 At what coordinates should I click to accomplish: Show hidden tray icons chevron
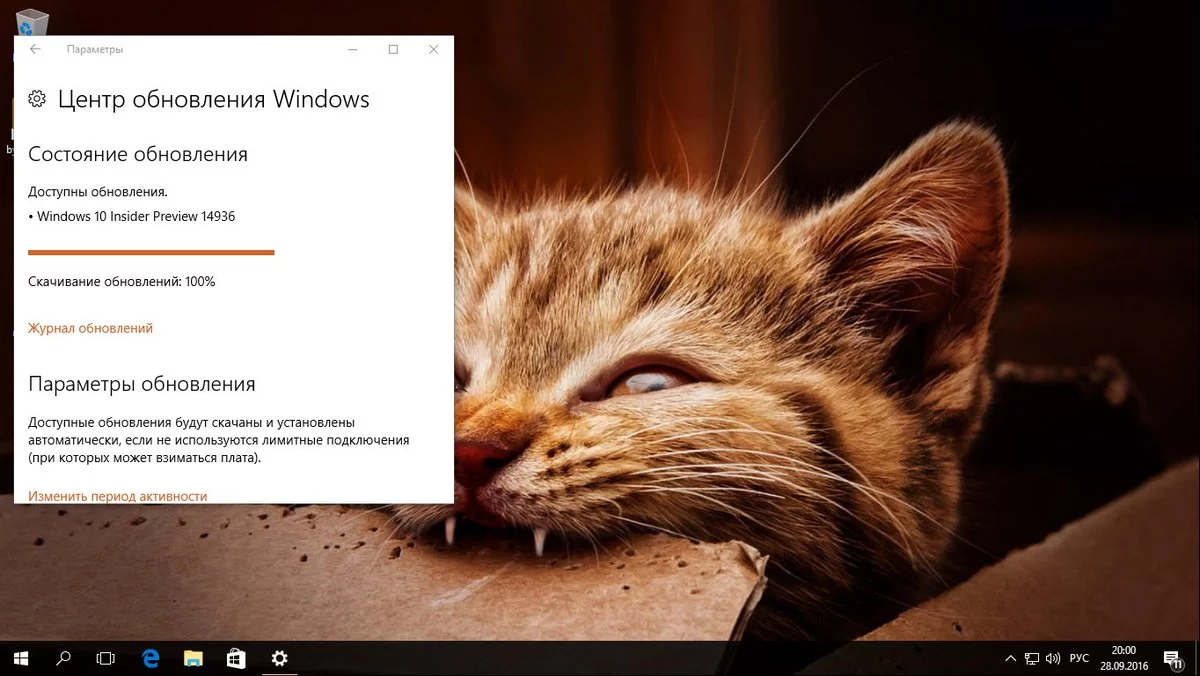click(x=1010, y=658)
